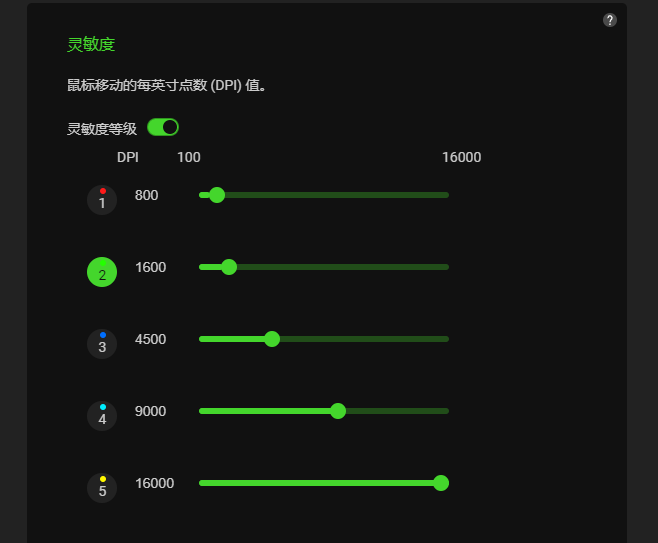Select sensitivity stage 3 blue-dot circle
Image resolution: width=658 pixels, height=543 pixels.
coord(102,344)
